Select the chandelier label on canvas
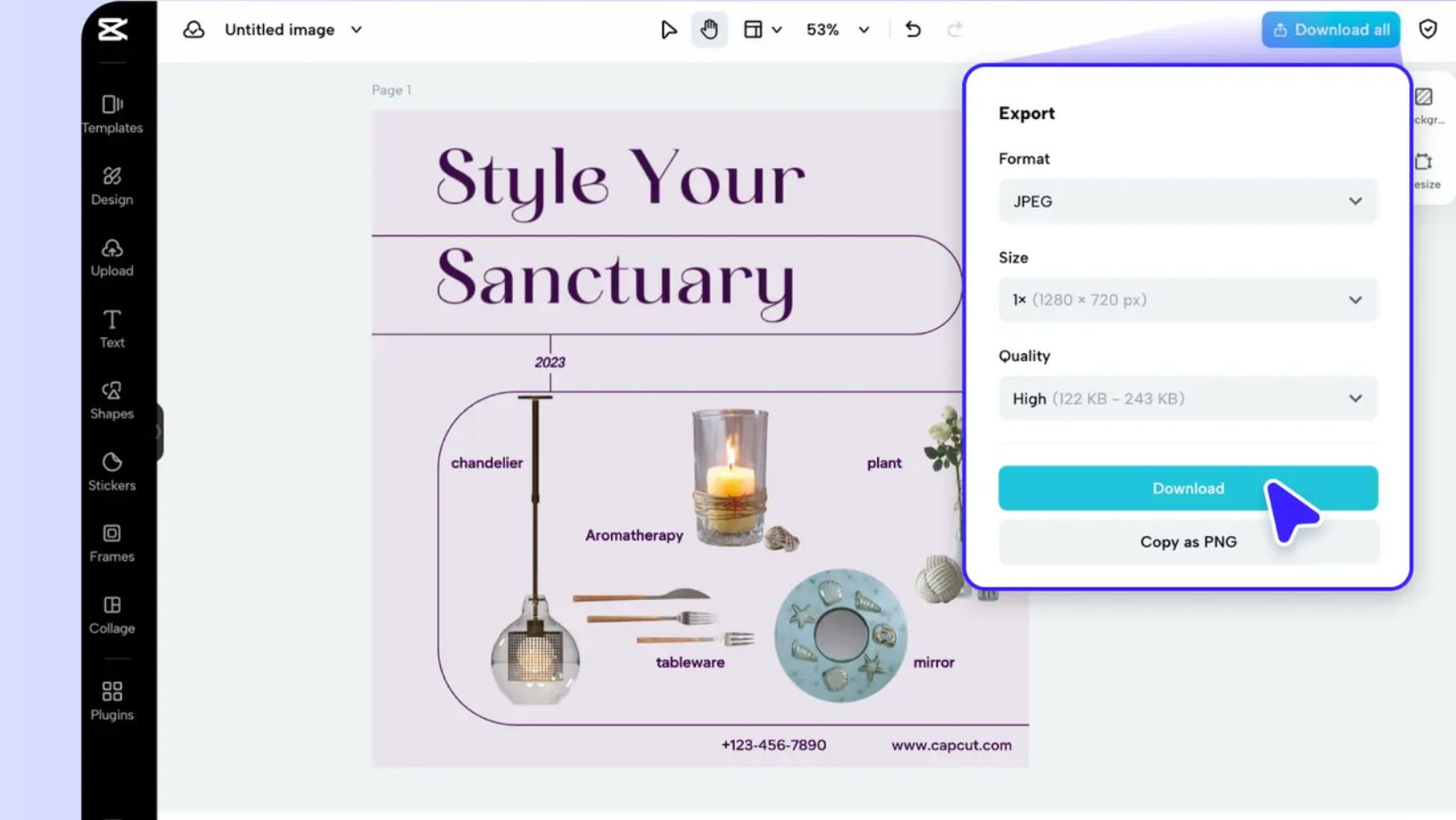 tap(487, 462)
